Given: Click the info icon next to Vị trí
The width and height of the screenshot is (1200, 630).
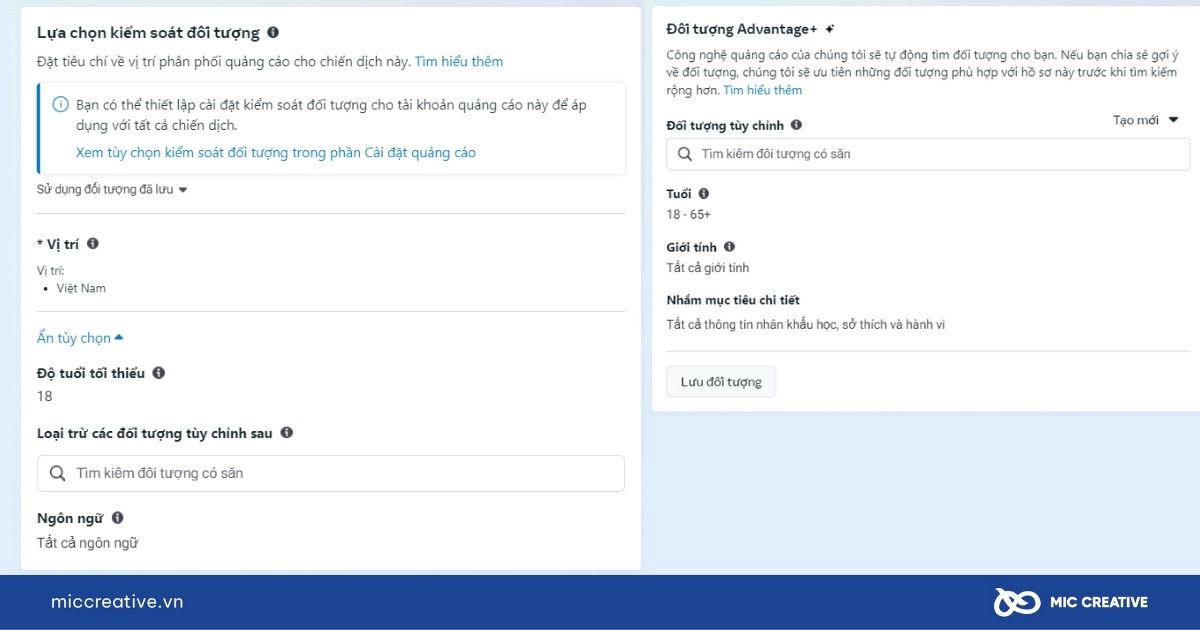Looking at the screenshot, I should (93, 243).
